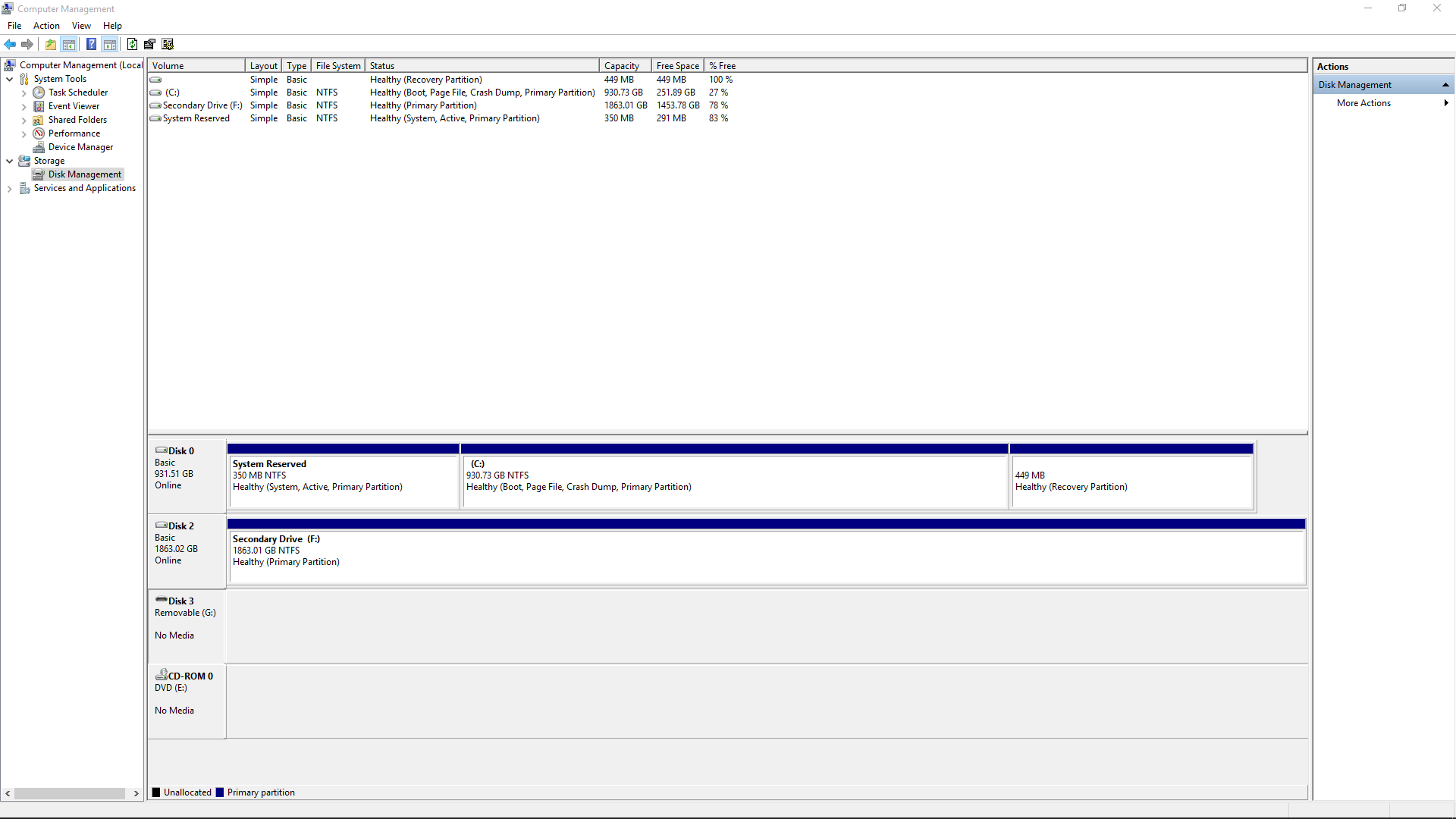Open Device Manager in the tree
Image resolution: width=1456 pixels, height=819 pixels.
(x=80, y=147)
